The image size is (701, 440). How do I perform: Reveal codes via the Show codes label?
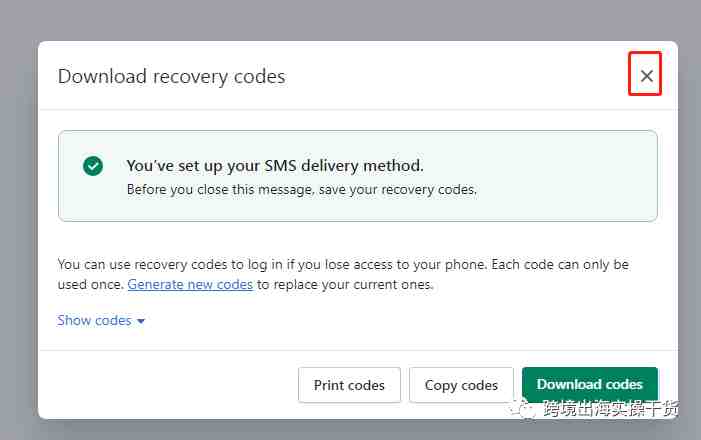(94, 320)
